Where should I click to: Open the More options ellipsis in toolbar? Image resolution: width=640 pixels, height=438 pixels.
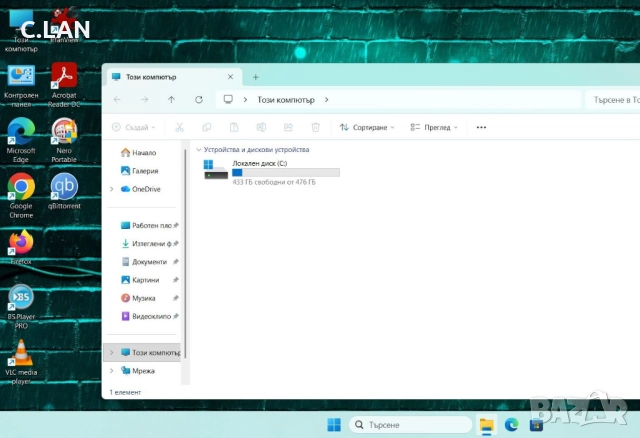(x=481, y=128)
